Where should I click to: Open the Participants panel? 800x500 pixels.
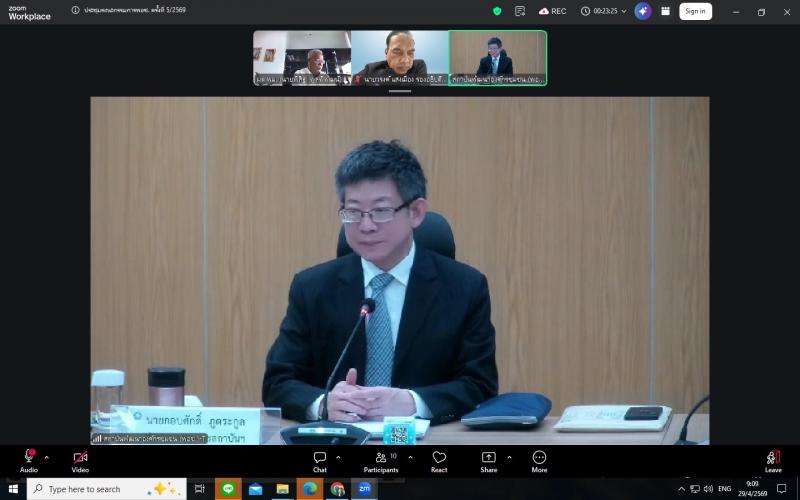tap(381, 461)
